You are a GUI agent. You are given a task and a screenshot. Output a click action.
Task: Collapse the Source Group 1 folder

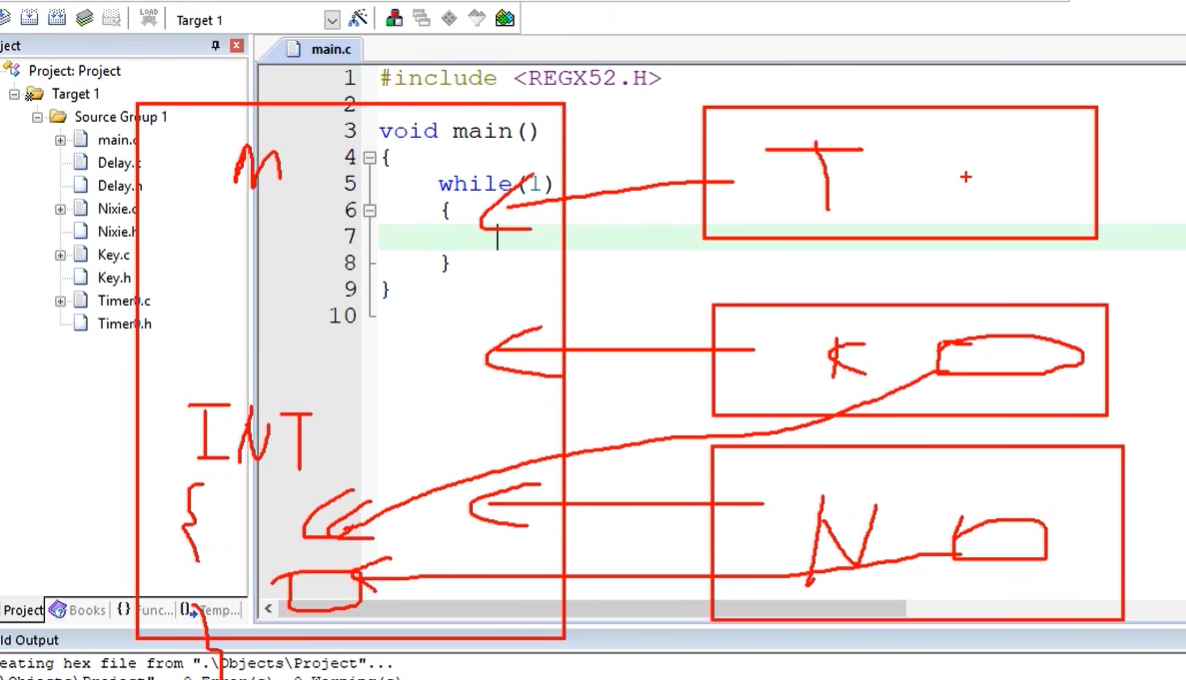click(37, 117)
